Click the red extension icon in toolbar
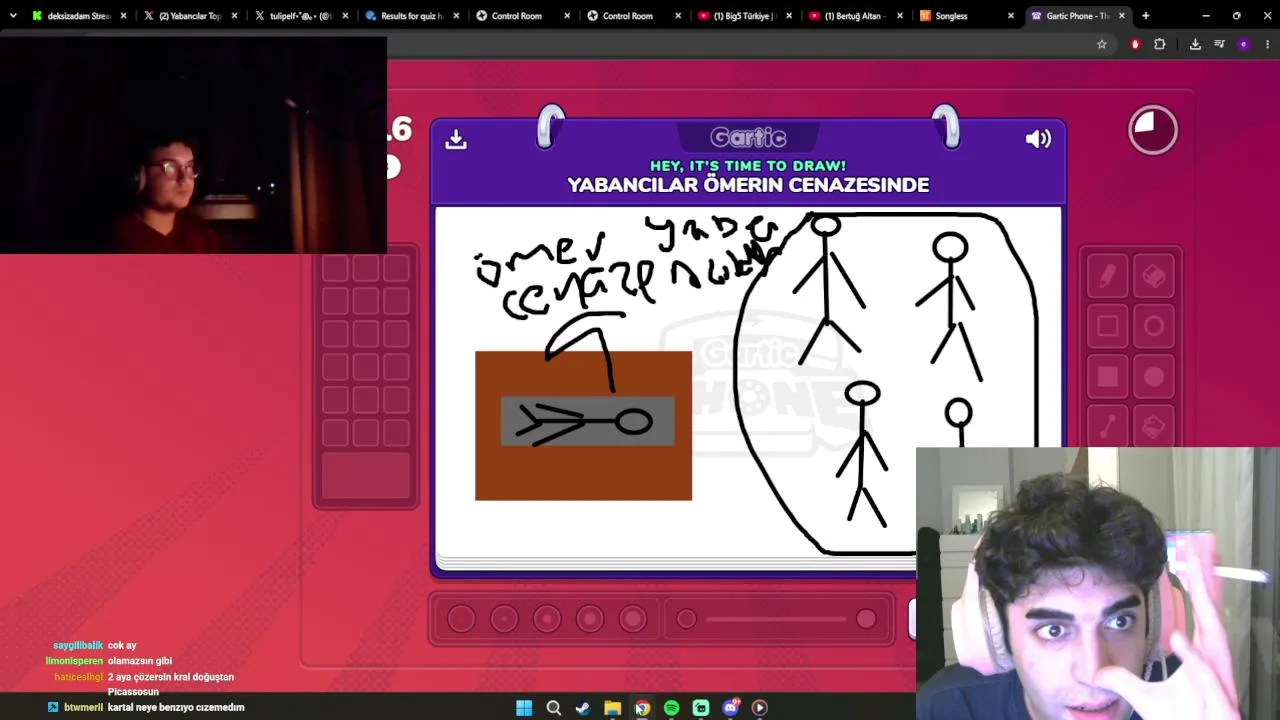1280x720 pixels. (1135, 44)
